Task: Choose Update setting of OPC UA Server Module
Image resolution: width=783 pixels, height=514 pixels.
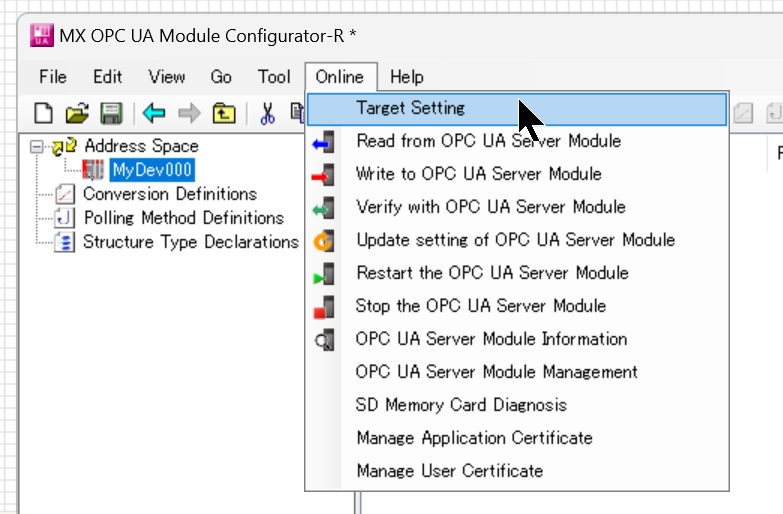Action: pos(517,240)
